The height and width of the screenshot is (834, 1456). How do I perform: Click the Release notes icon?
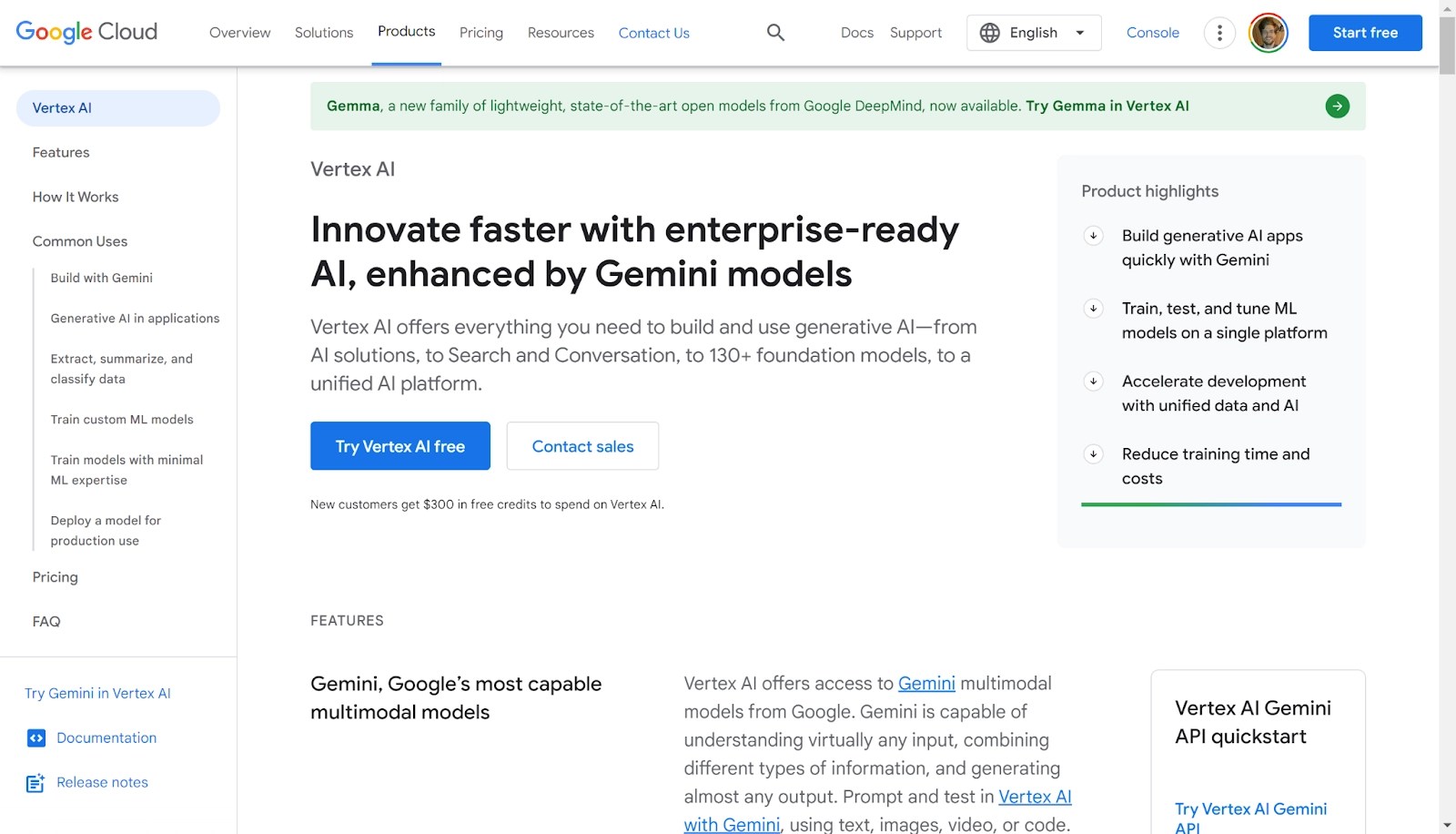click(35, 783)
